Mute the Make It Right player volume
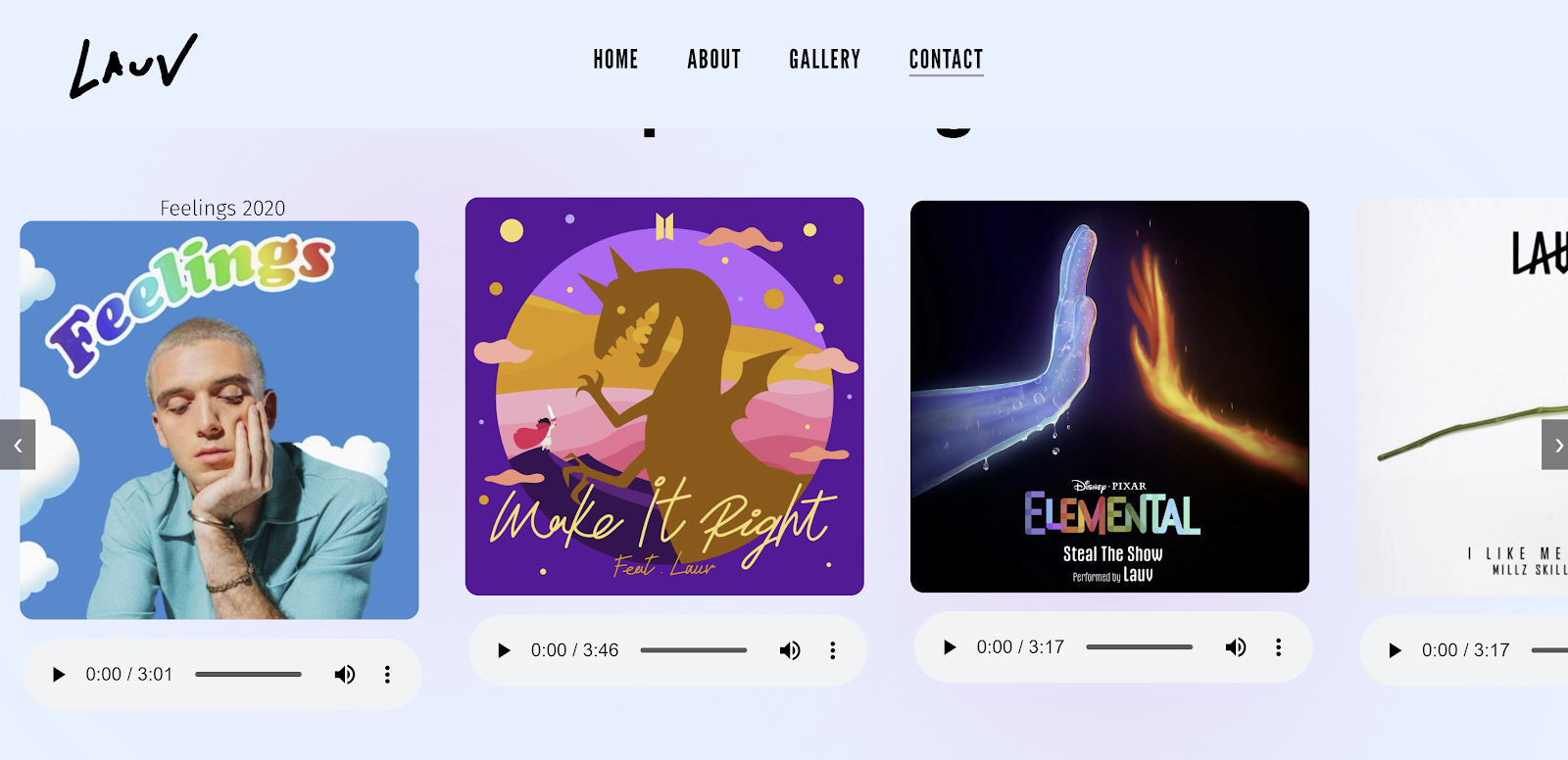Viewport: 1568px width, 760px height. [790, 650]
